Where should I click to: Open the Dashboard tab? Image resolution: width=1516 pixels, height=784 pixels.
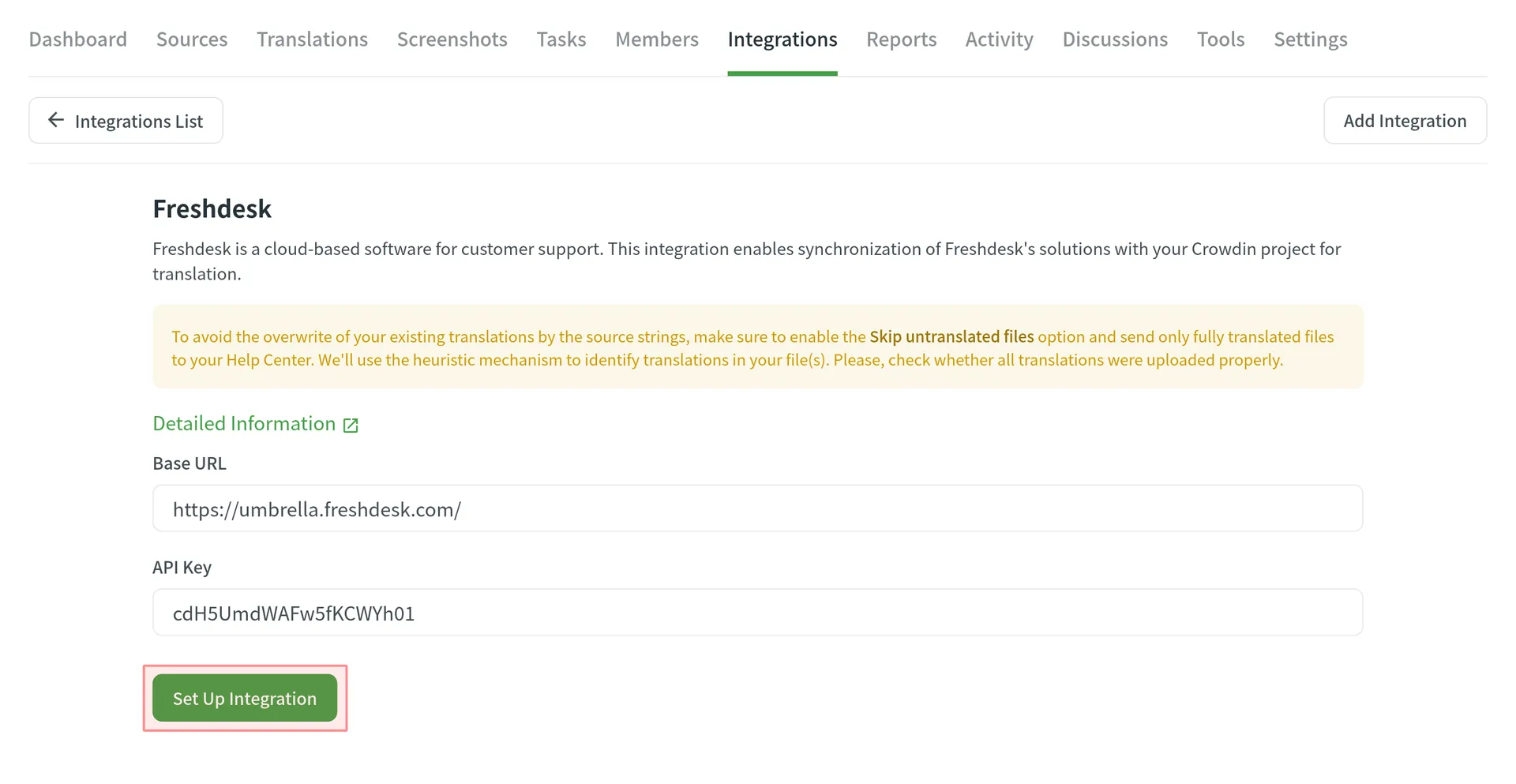pos(77,39)
